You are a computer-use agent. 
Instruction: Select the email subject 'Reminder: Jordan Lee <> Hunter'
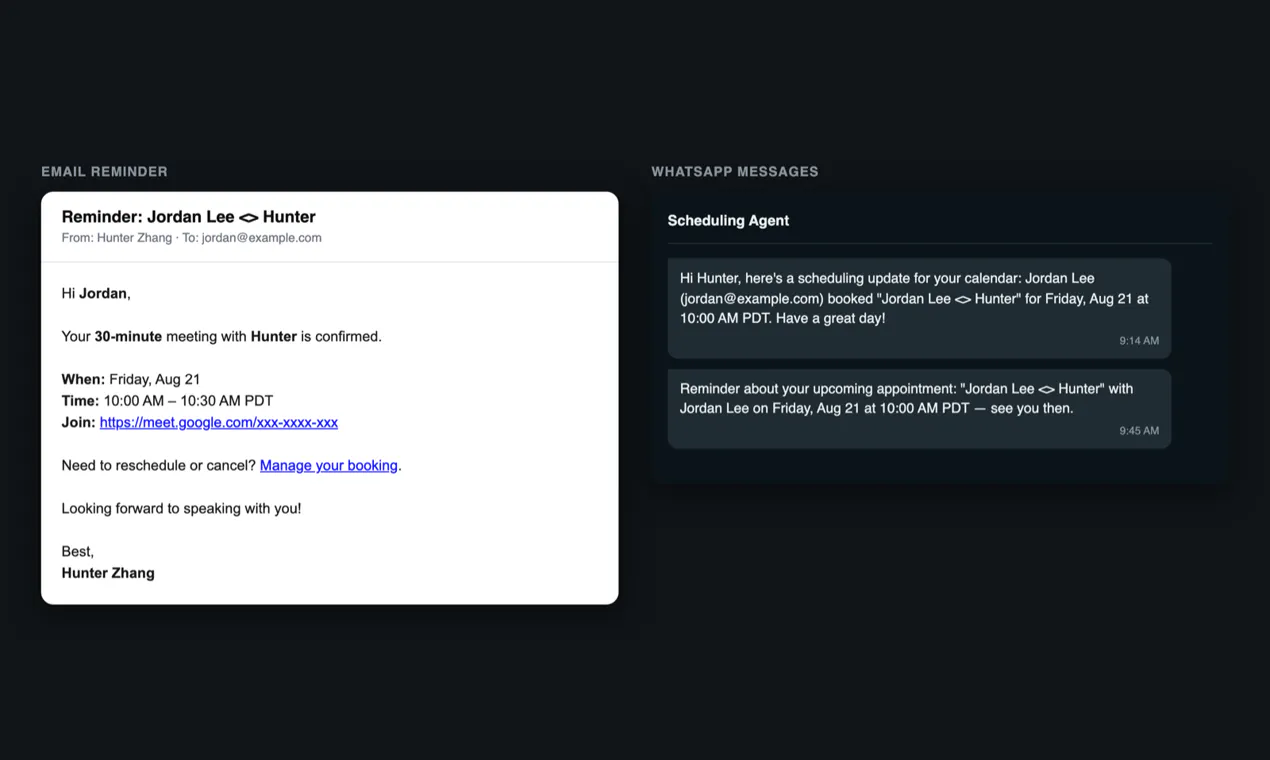188,217
